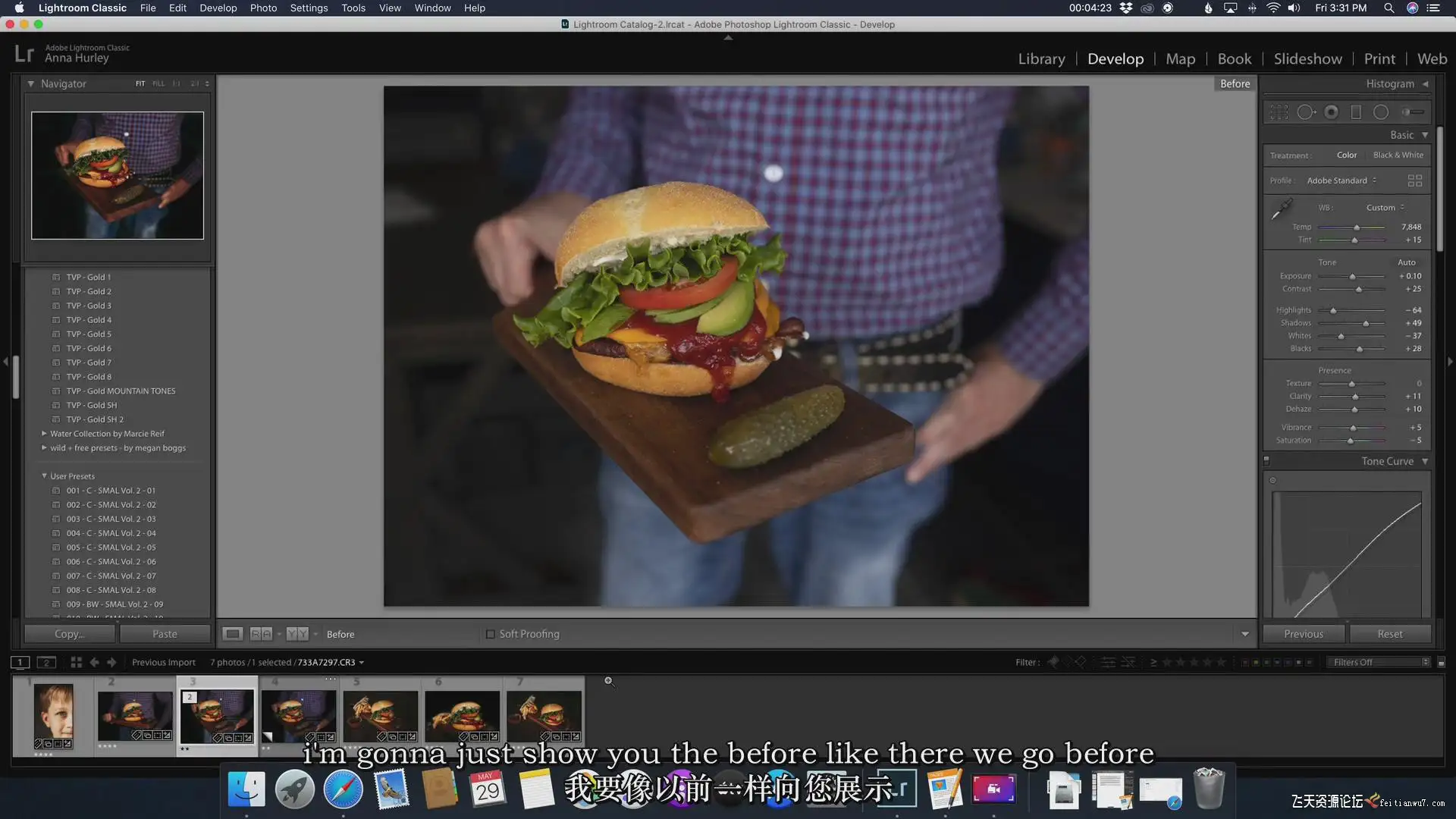Image resolution: width=1456 pixels, height=819 pixels.
Task: Pick the White Balance eyedropper tool
Action: click(1281, 209)
